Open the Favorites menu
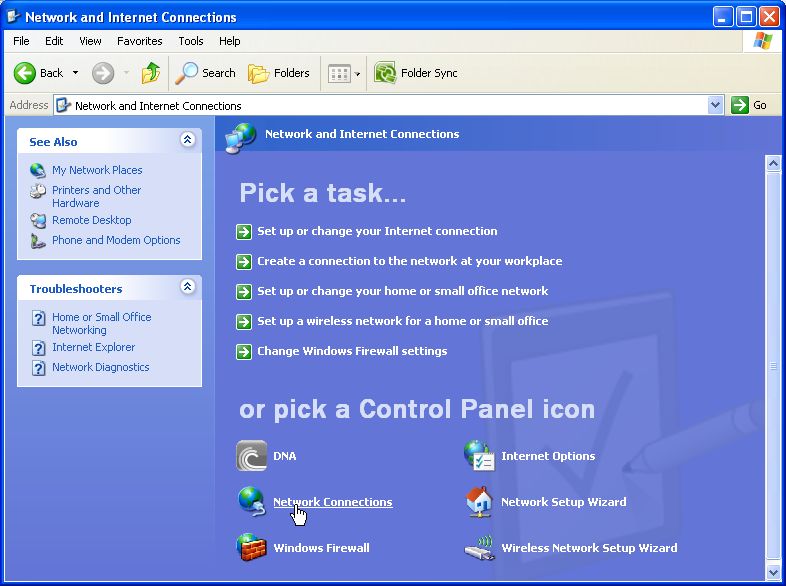Screen dimensions: 786x586 tap(139, 41)
